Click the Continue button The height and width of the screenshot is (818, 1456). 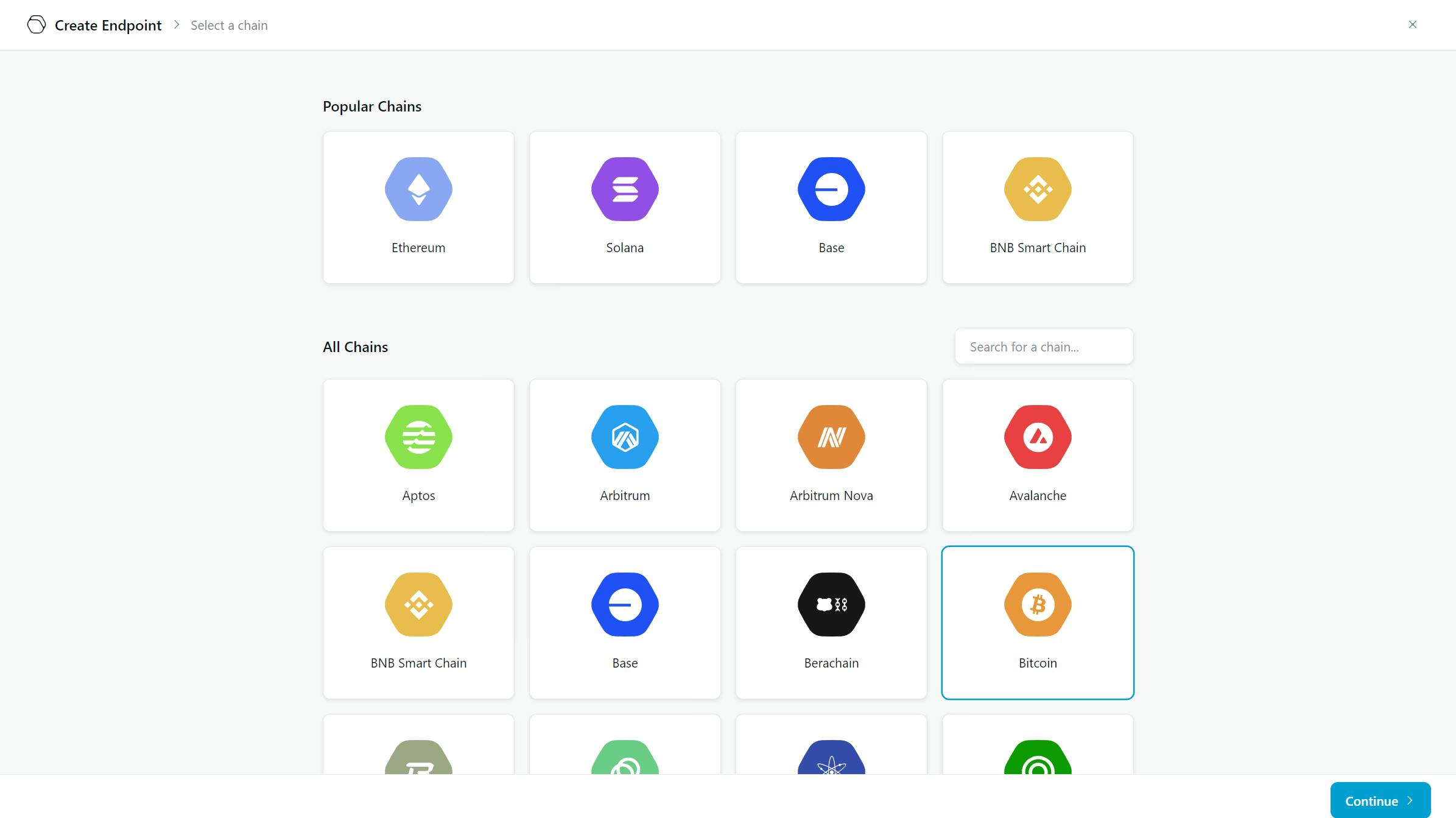1380,800
